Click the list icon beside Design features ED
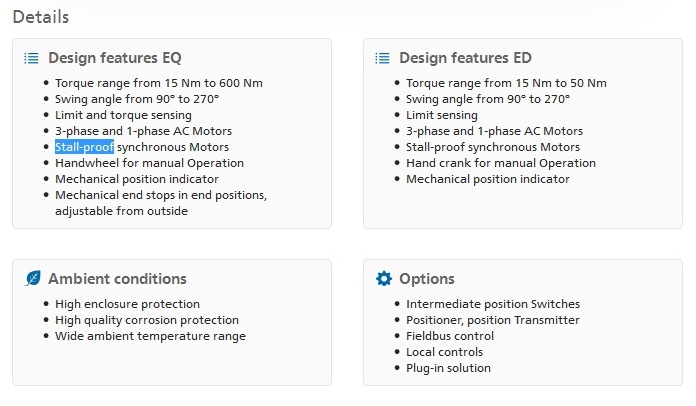The width and height of the screenshot is (696, 406). pyautogui.click(x=382, y=58)
